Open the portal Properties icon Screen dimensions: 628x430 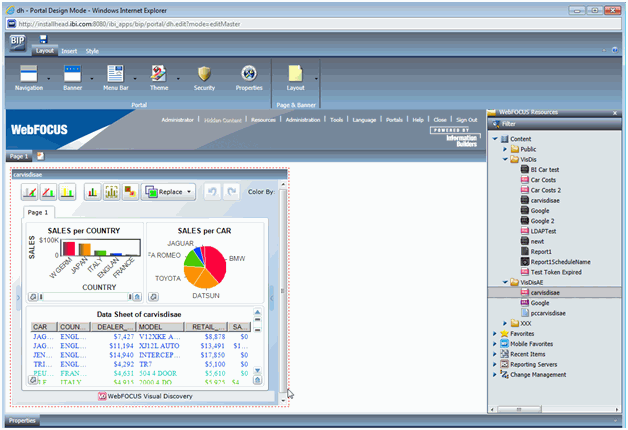249,74
